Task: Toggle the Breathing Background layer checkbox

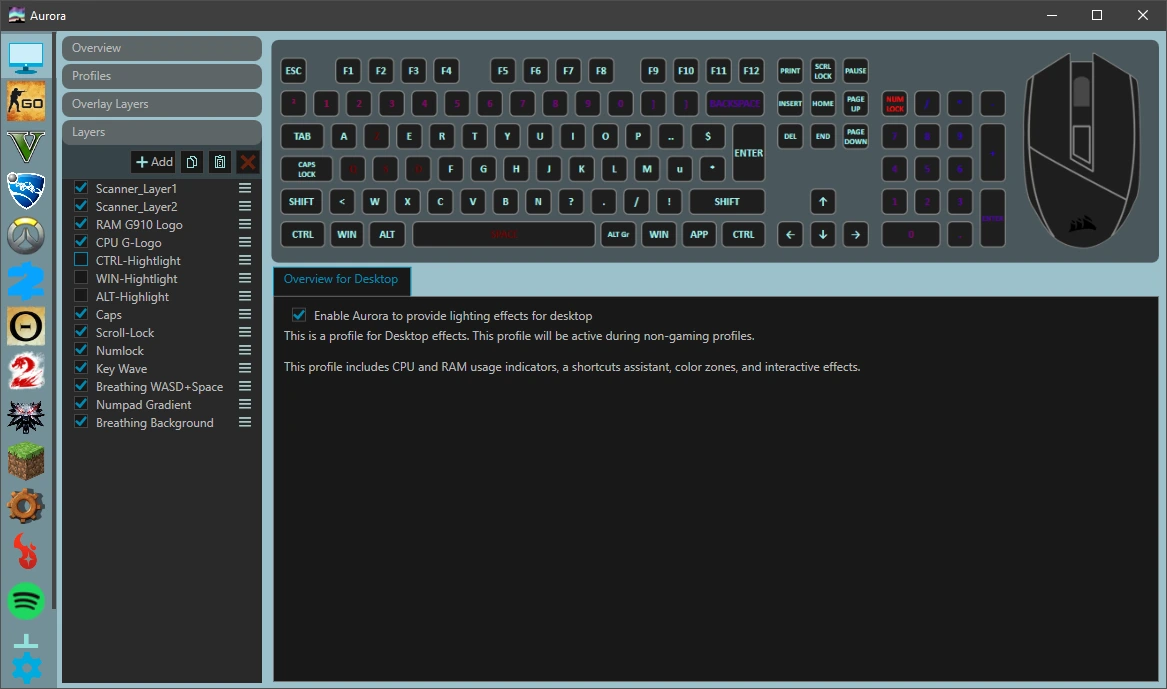Action: (81, 422)
